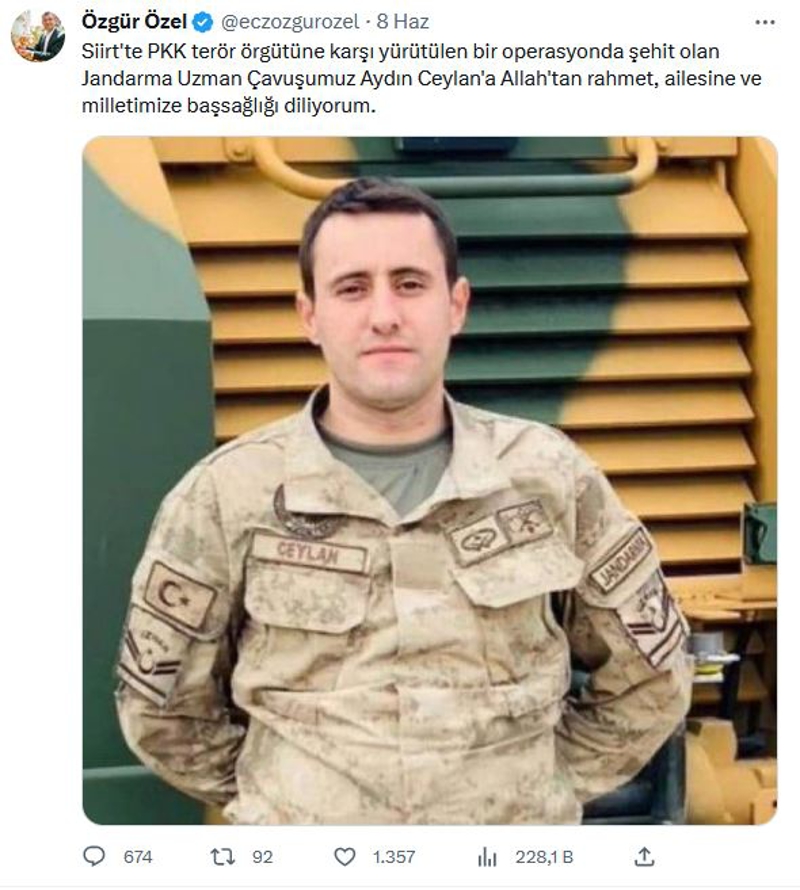
Task: Click the blue verified badge
Action: pos(203,23)
